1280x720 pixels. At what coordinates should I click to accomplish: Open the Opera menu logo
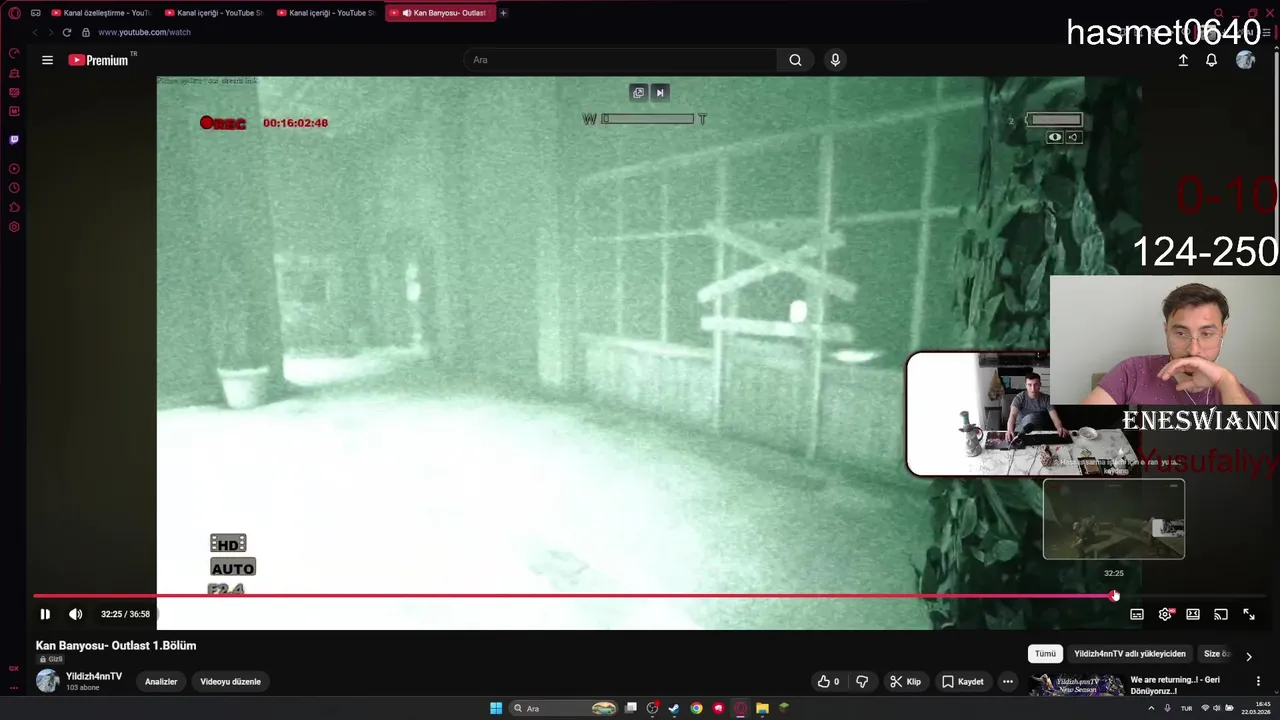[x=14, y=13]
